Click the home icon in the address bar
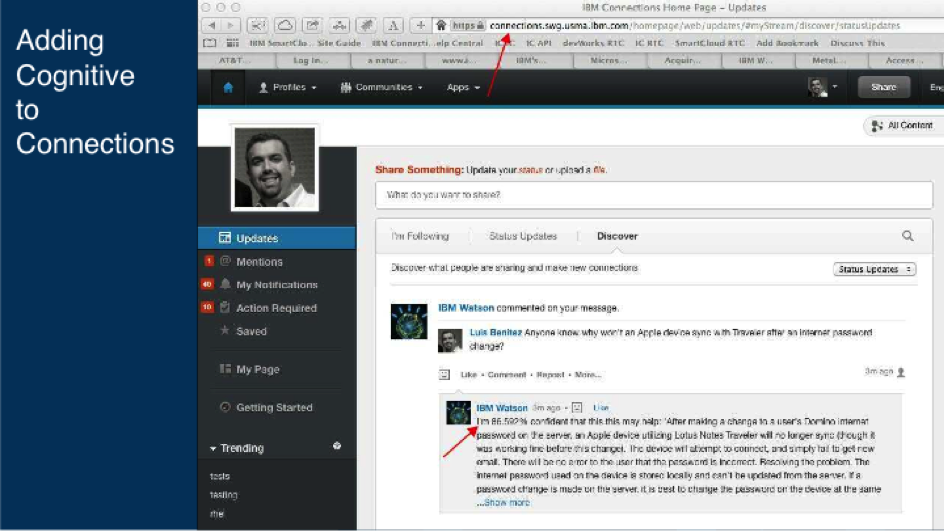The width and height of the screenshot is (945, 532). (x=441, y=25)
